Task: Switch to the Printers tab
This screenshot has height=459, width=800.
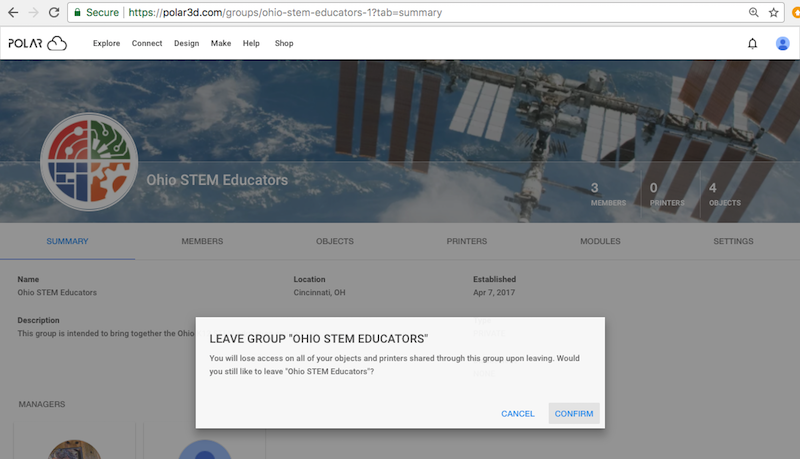Action: [x=467, y=241]
